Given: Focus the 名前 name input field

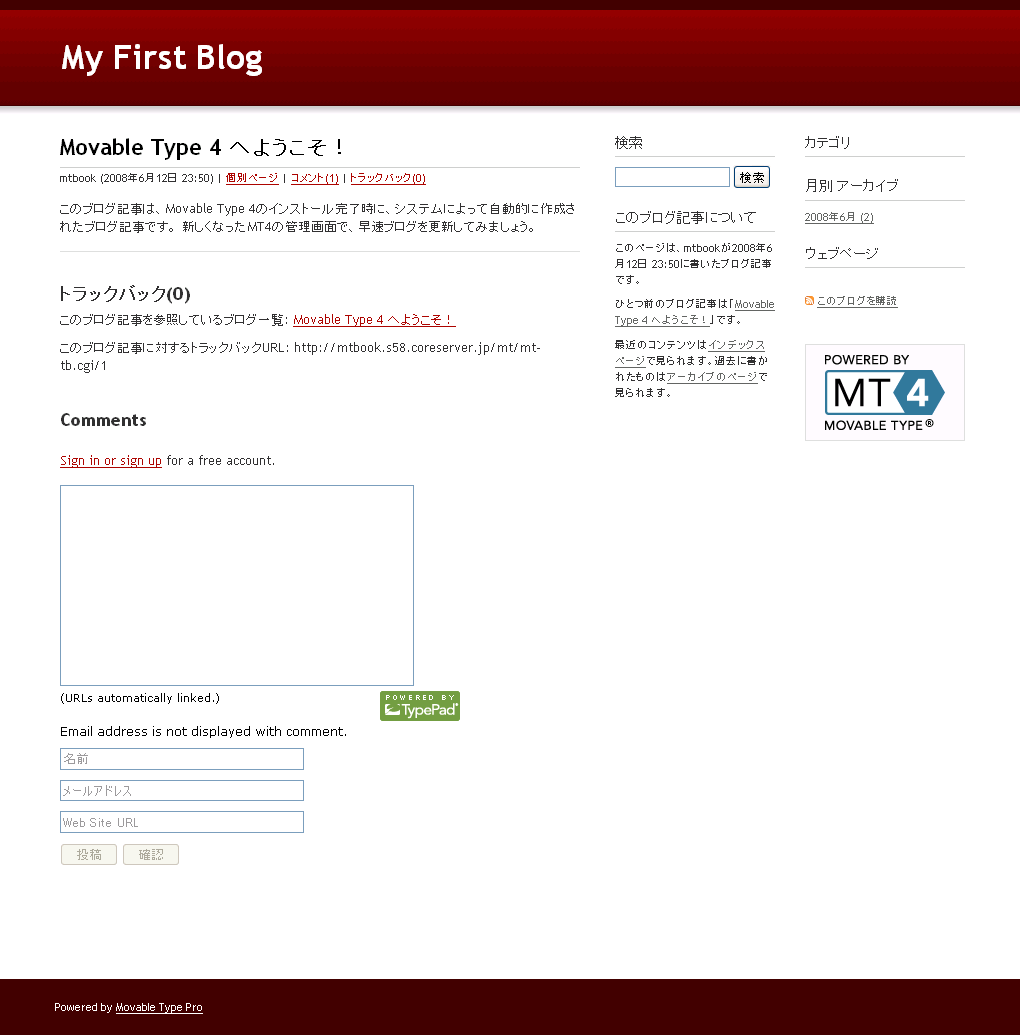Looking at the screenshot, I should pyautogui.click(x=182, y=759).
